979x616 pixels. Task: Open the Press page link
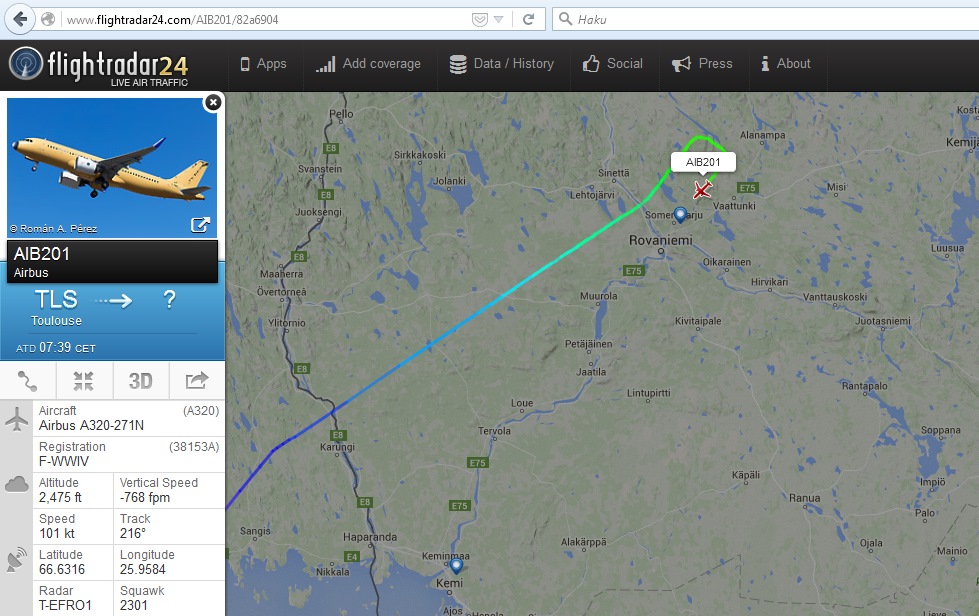point(702,64)
